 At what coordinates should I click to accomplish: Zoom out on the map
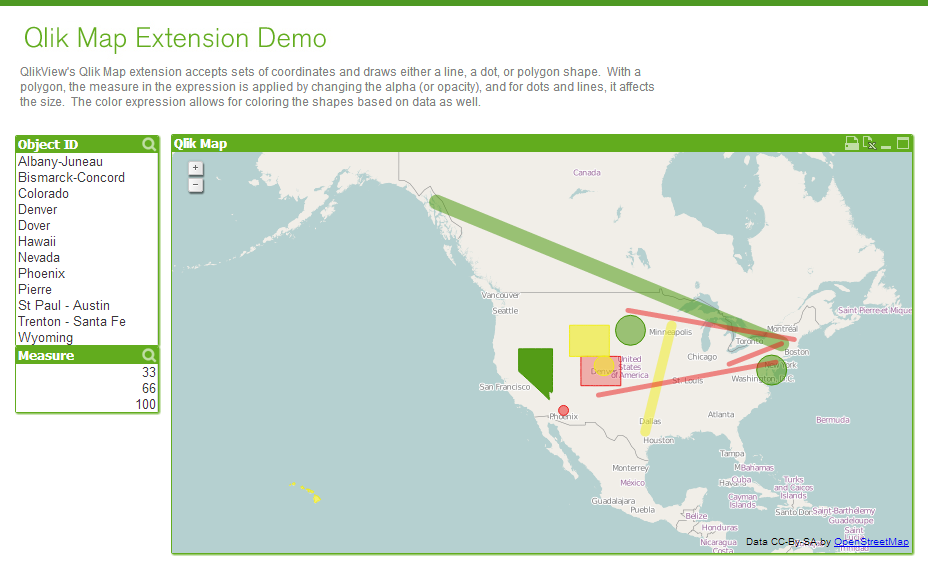click(x=196, y=185)
